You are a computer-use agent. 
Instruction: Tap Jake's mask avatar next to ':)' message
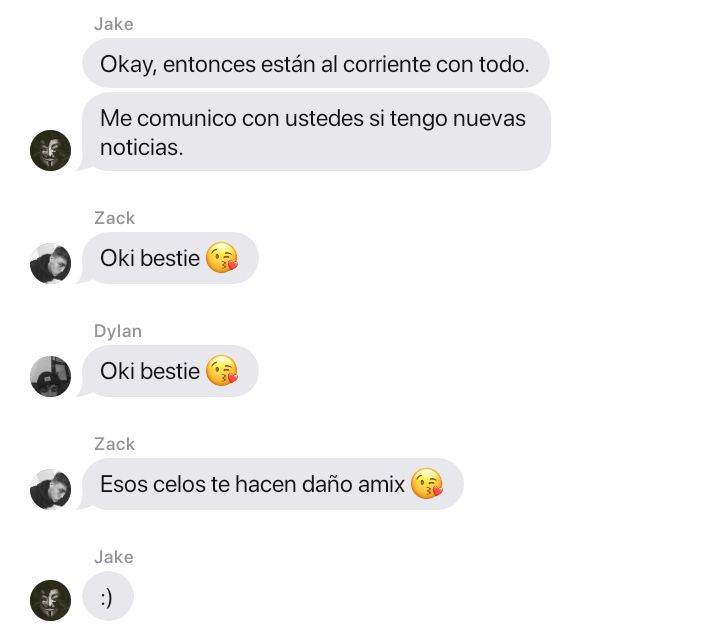pyautogui.click(x=51, y=600)
